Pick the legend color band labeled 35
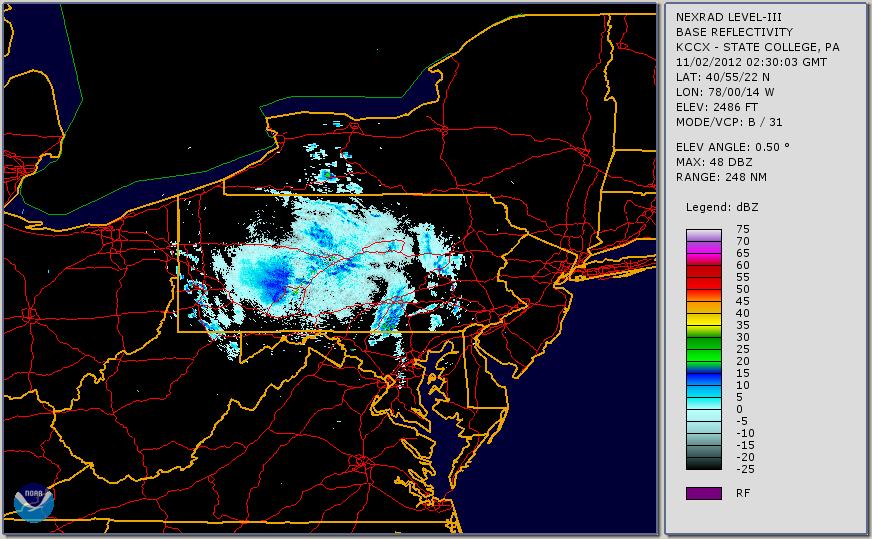 pyautogui.click(x=703, y=325)
